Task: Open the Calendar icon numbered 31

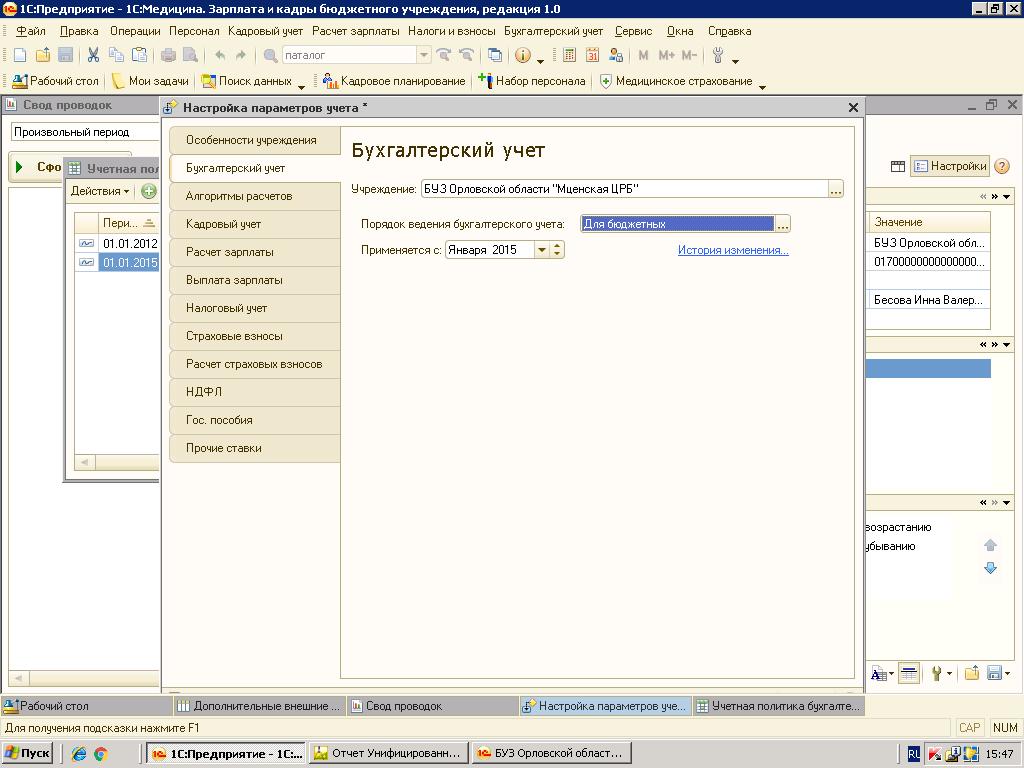Action: point(592,56)
